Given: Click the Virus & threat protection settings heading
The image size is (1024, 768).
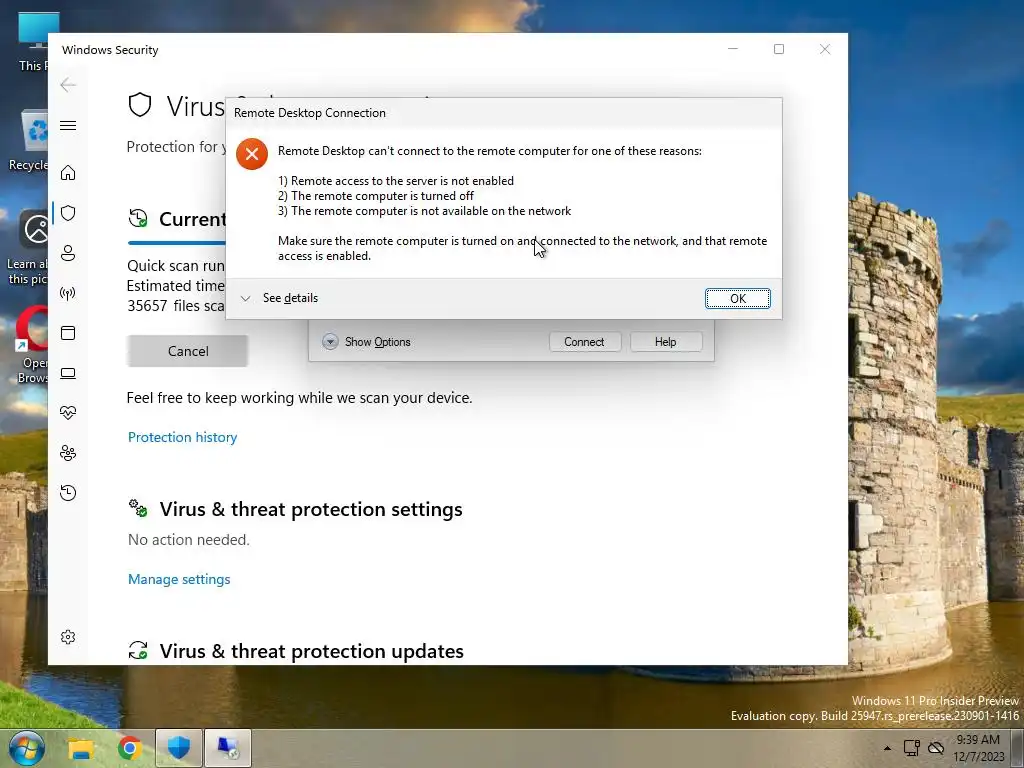Looking at the screenshot, I should click(x=311, y=509).
